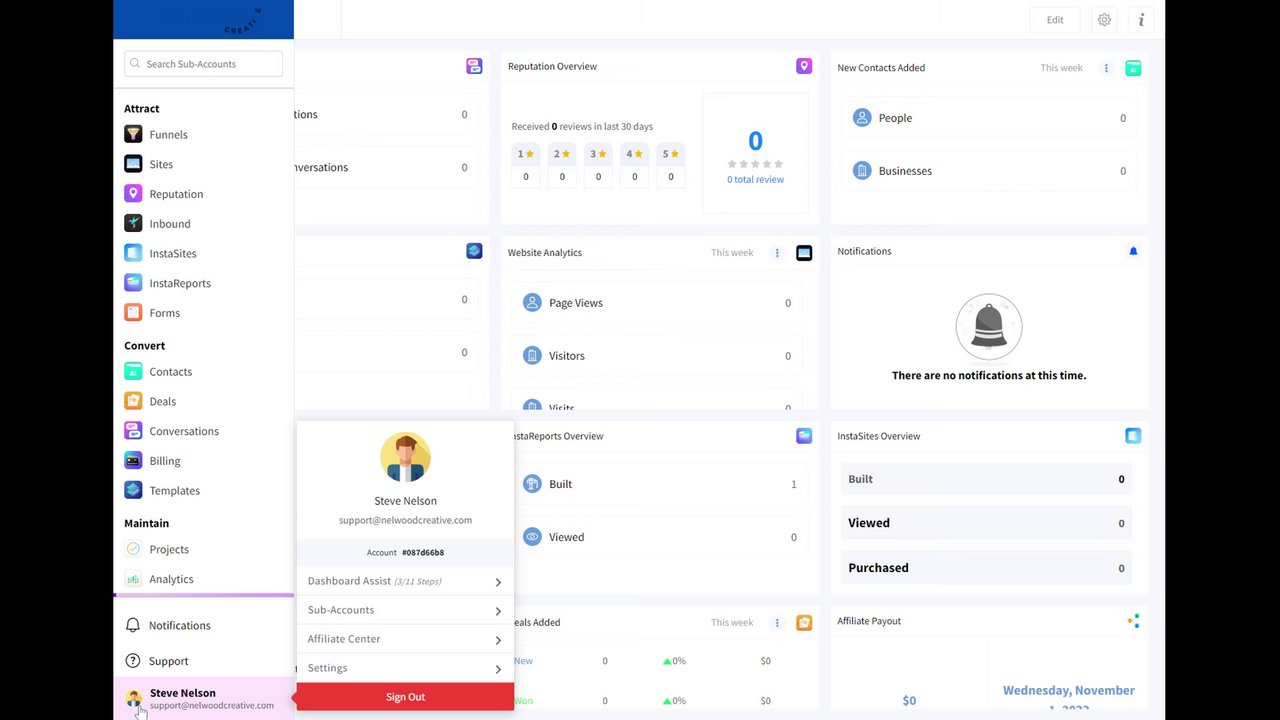
Task: Click the Deals Added widget icon
Action: point(804,622)
